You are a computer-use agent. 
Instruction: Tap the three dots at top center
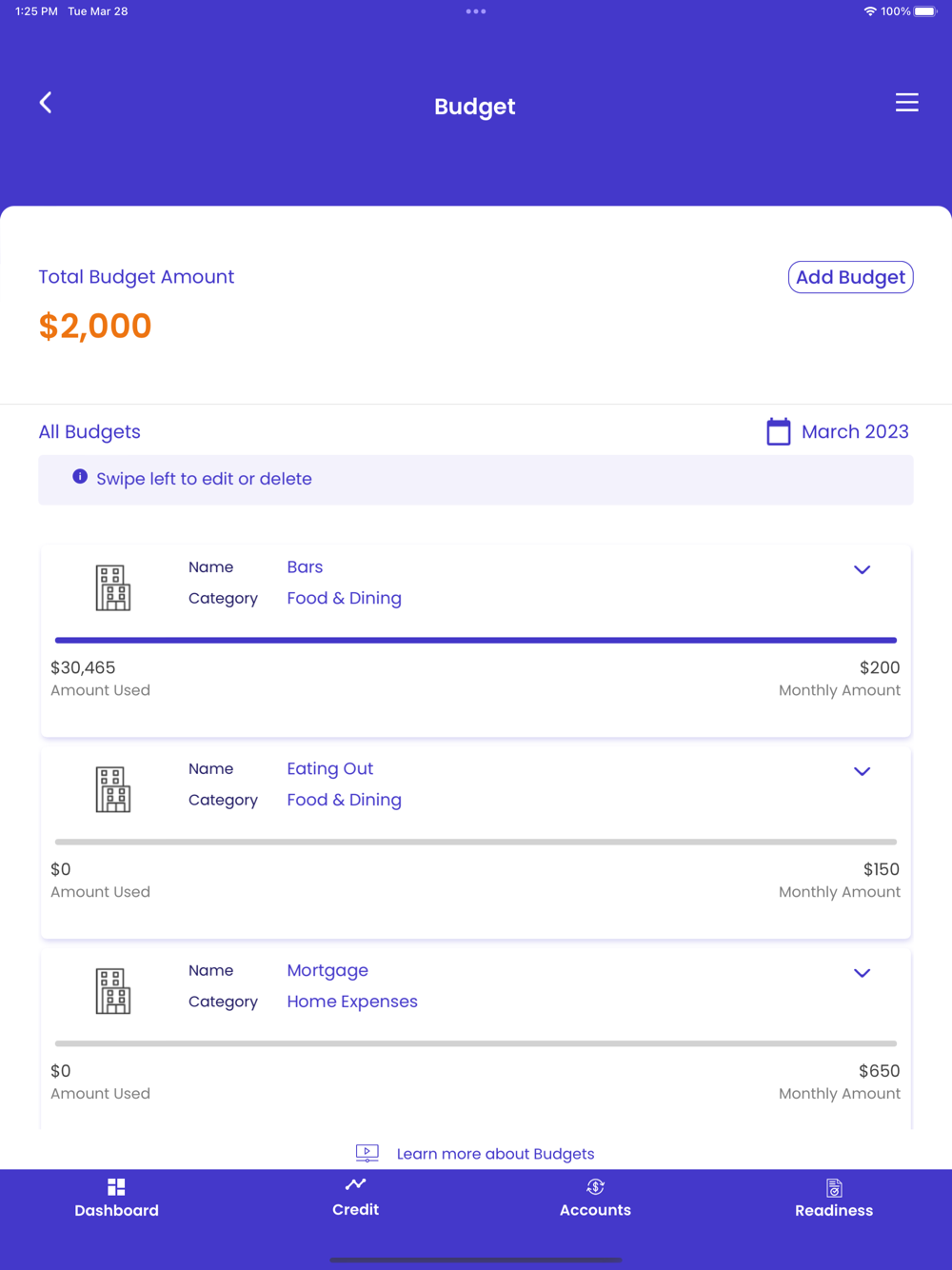coord(476,11)
